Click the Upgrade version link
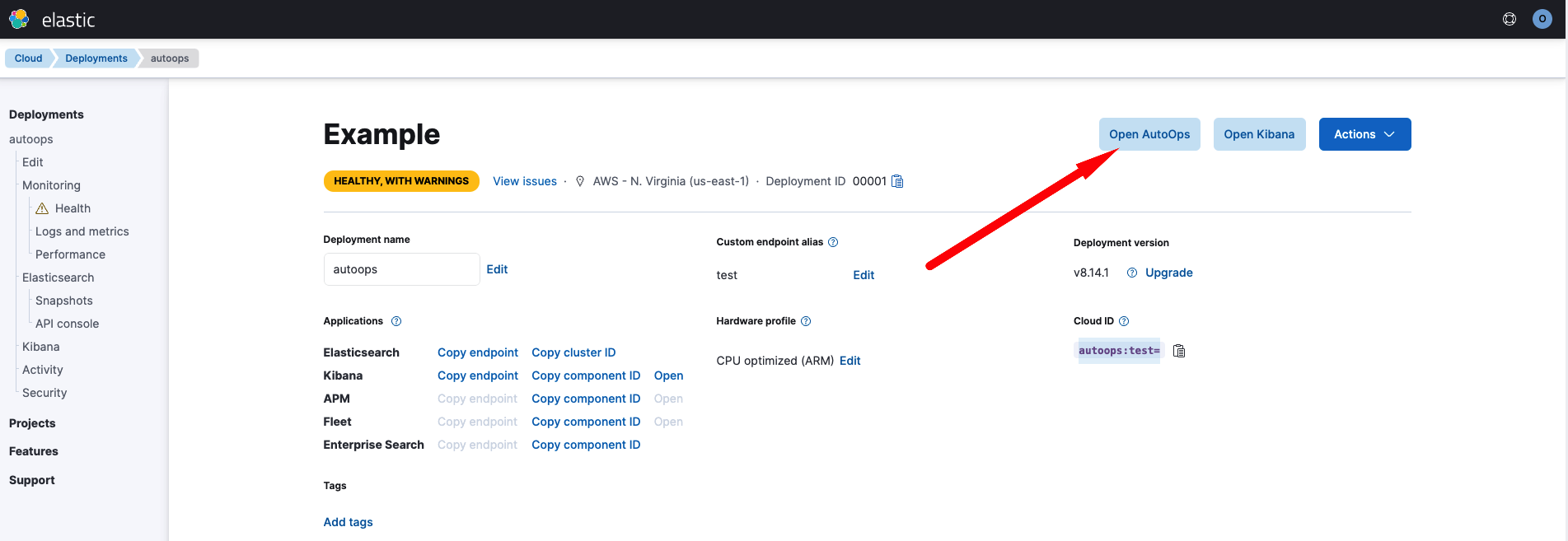 point(1168,273)
